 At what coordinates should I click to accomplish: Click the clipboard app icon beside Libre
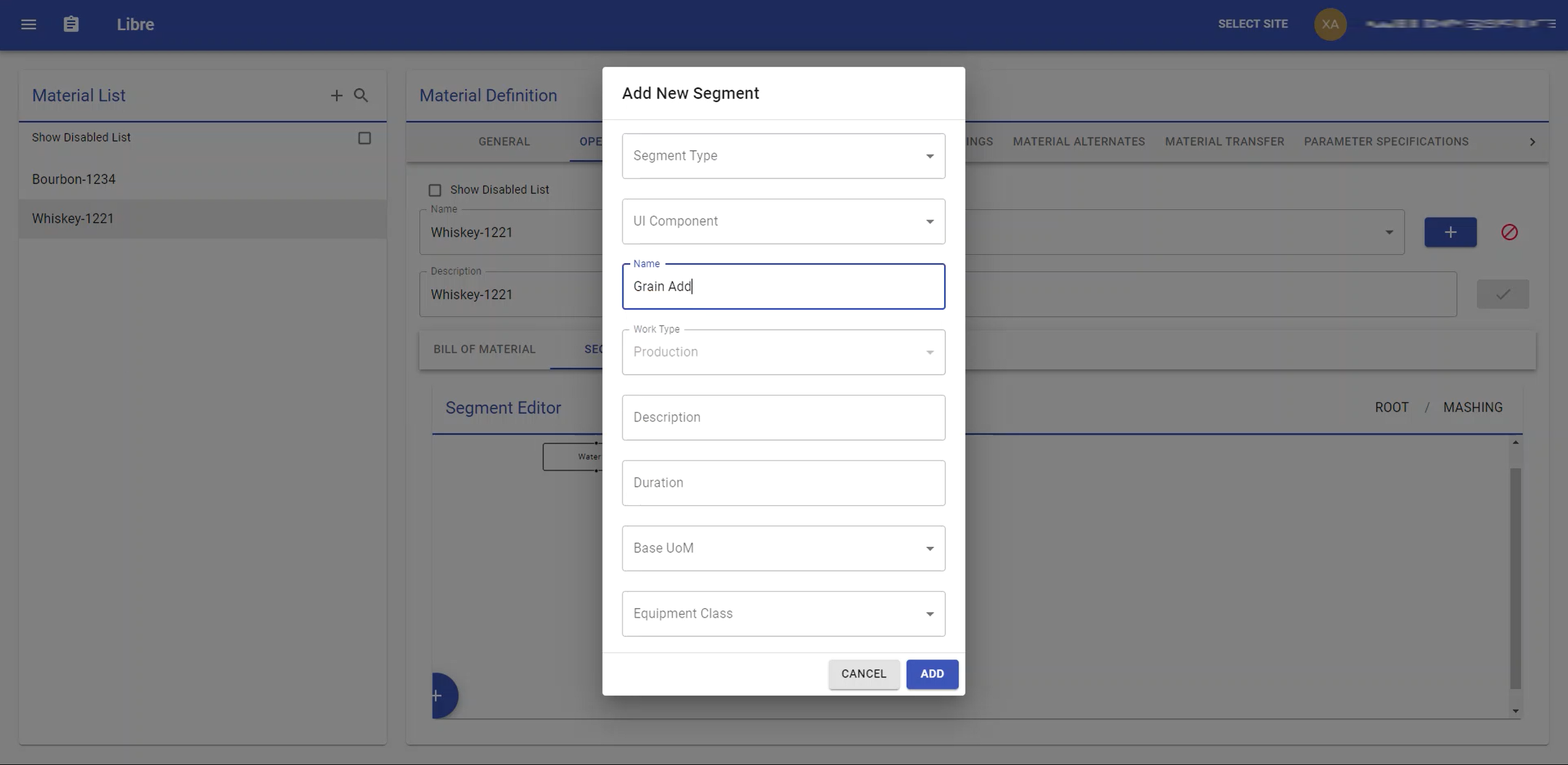pyautogui.click(x=71, y=25)
